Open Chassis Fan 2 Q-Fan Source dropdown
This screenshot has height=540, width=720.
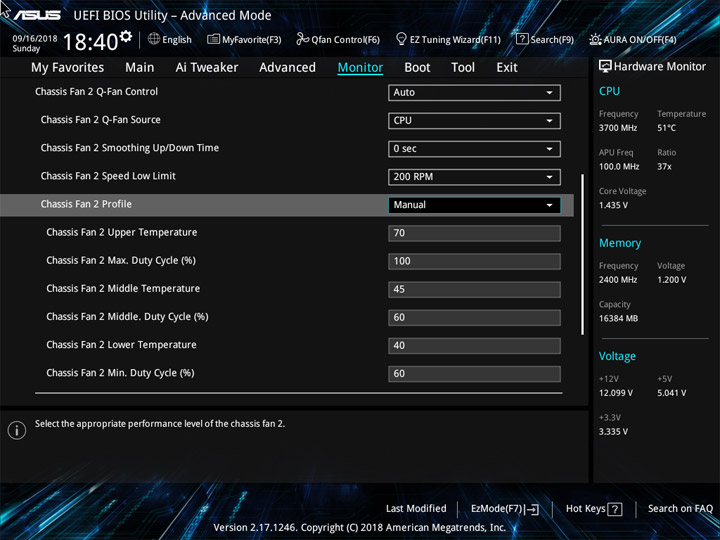coord(474,120)
